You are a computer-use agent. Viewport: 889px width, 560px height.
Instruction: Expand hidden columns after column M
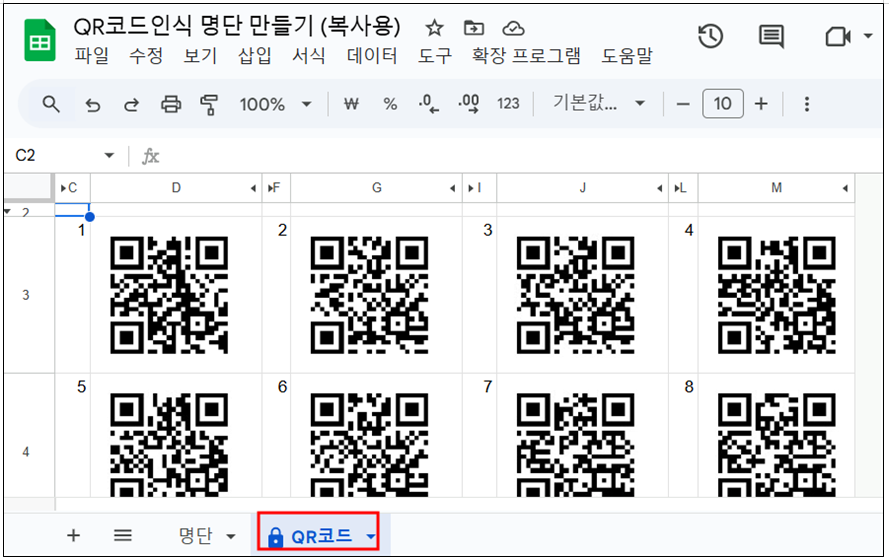[x=845, y=188]
